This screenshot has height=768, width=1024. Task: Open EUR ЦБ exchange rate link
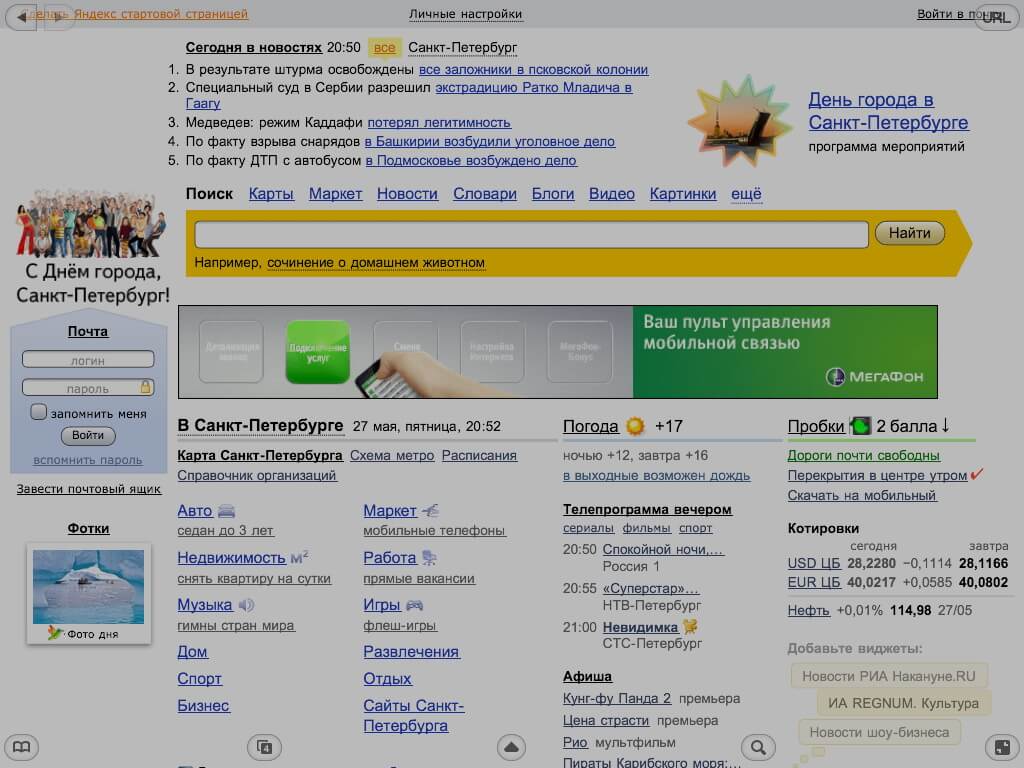click(x=814, y=582)
